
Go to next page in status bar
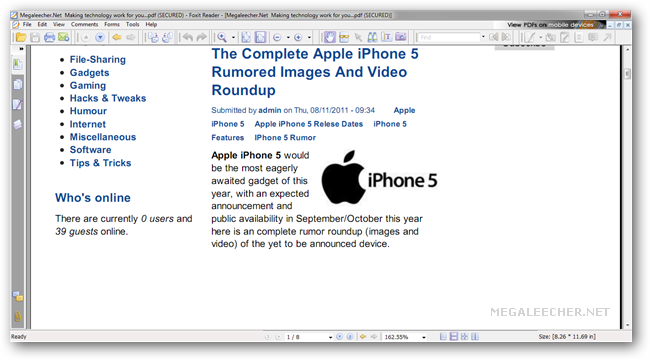pyautogui.click(x=340, y=337)
